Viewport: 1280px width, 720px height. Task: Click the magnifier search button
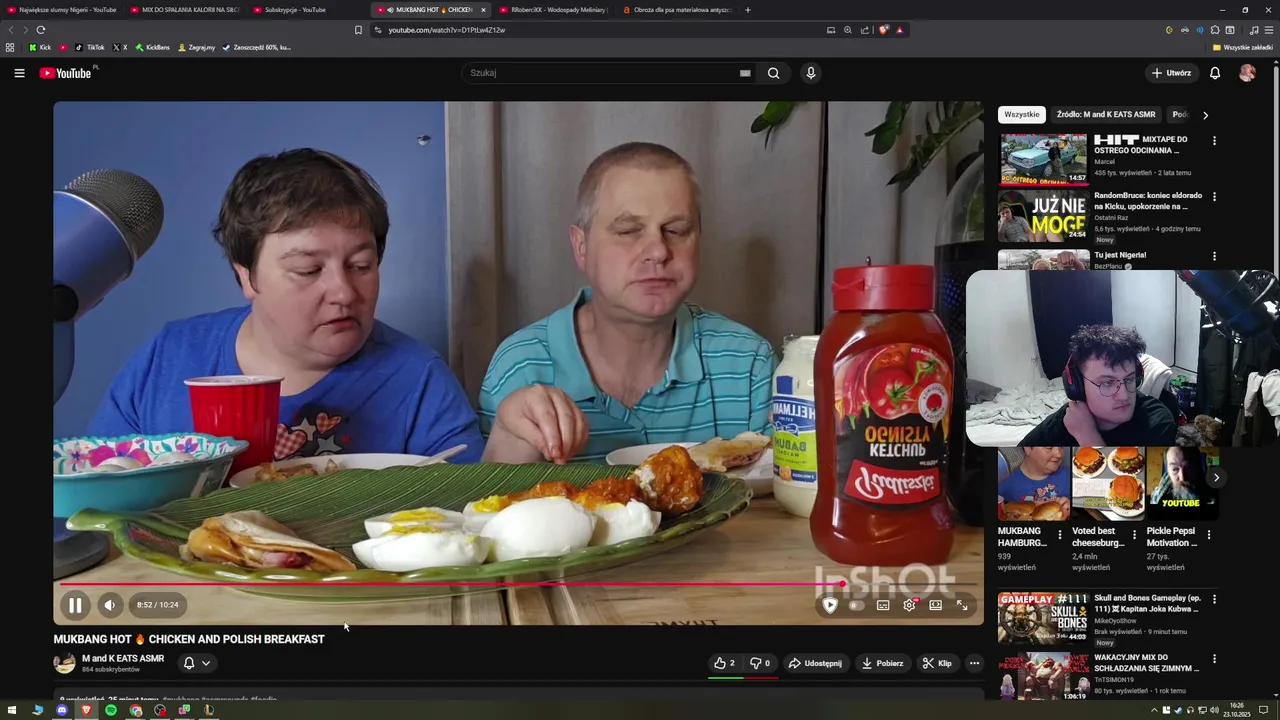tap(773, 73)
